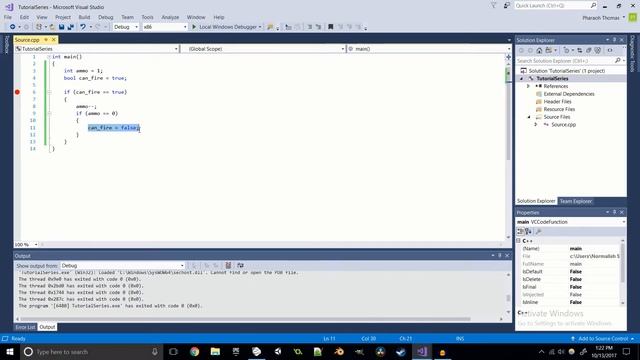Screen dimensions: 640x360
Task: Toggle auto-hide pin on Output panel
Action: (500, 256)
